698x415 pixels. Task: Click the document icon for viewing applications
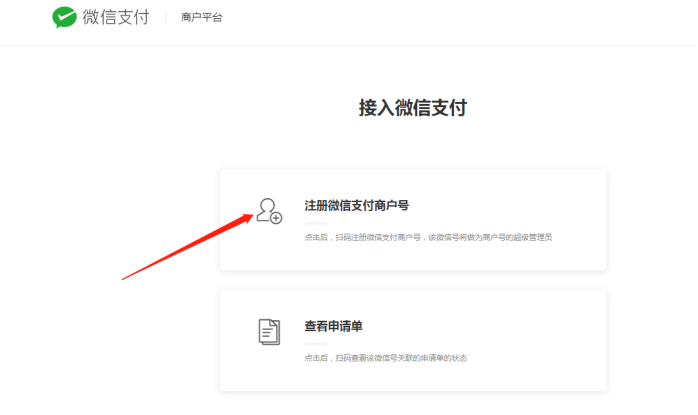point(268,332)
